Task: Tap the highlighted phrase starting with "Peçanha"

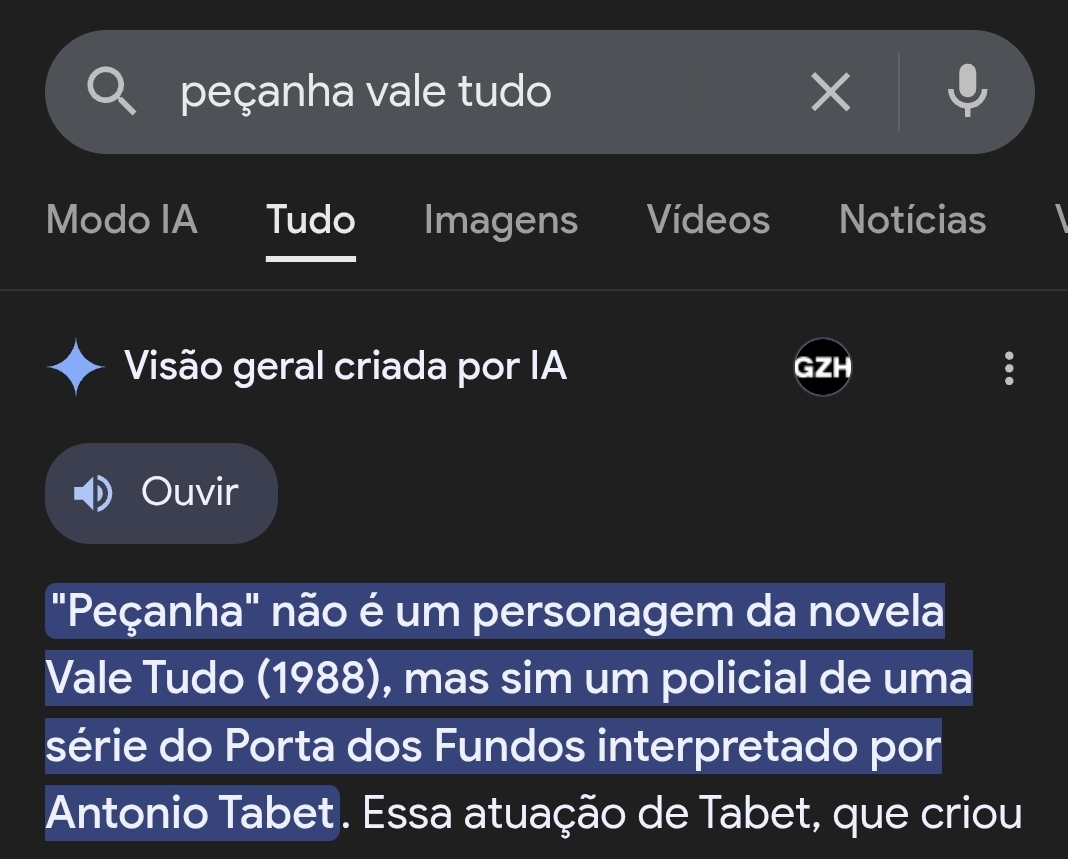Action: point(148,612)
